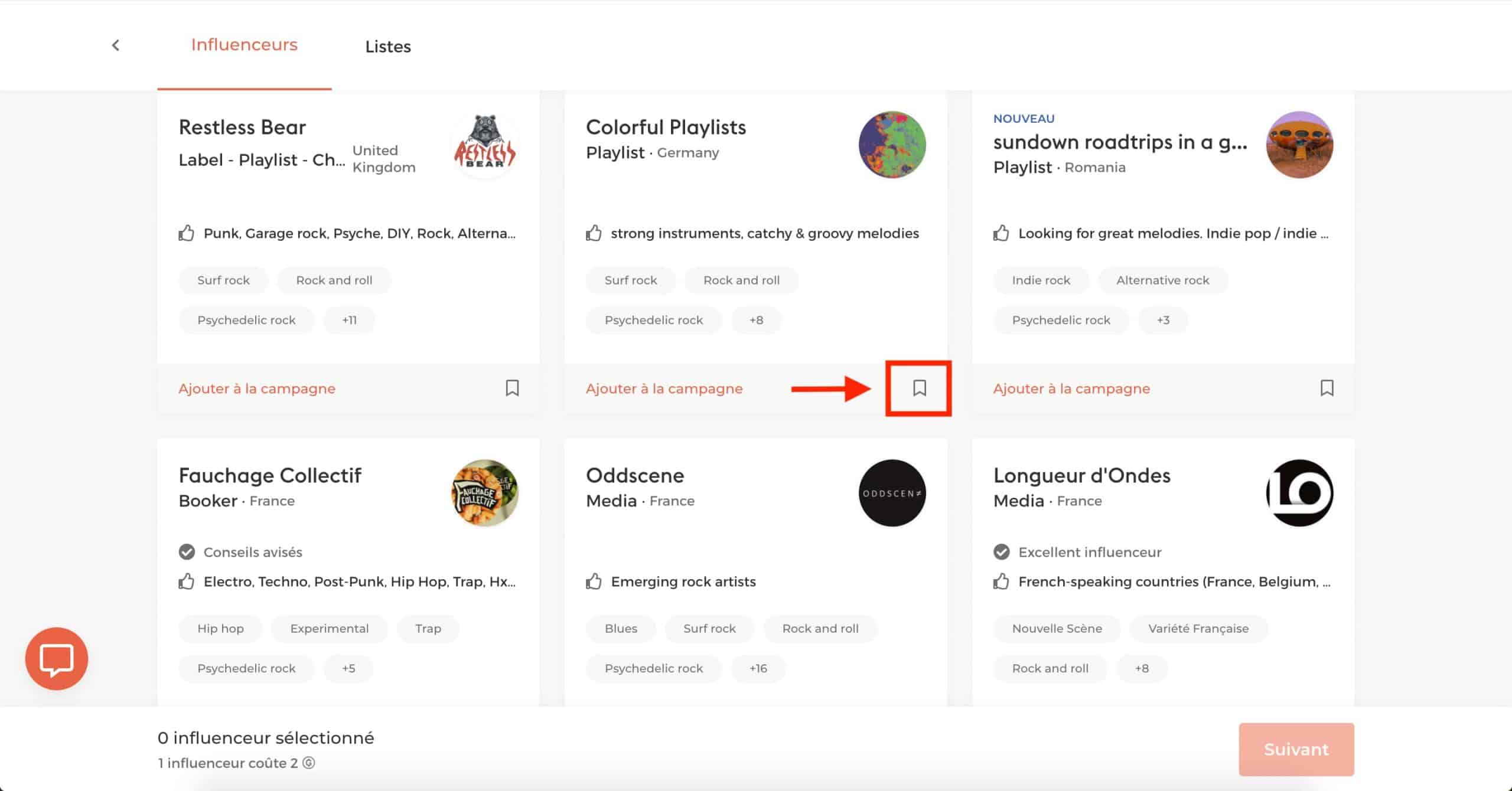Click checkmark badge beside Conseils avisés
The width and height of the screenshot is (1512, 791).
point(187,552)
